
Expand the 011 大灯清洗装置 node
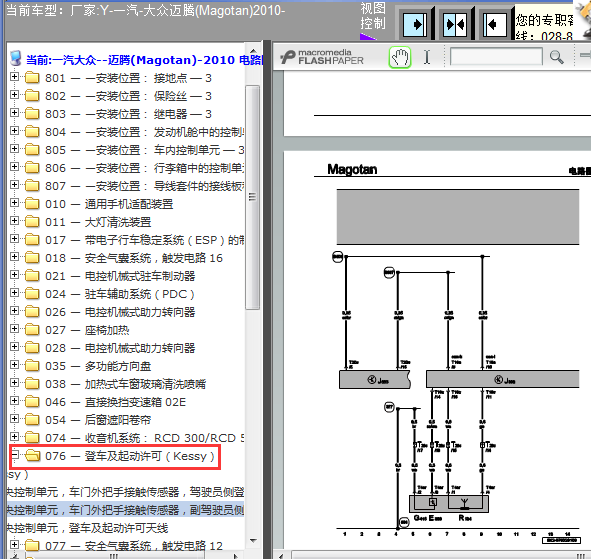coord(14,221)
